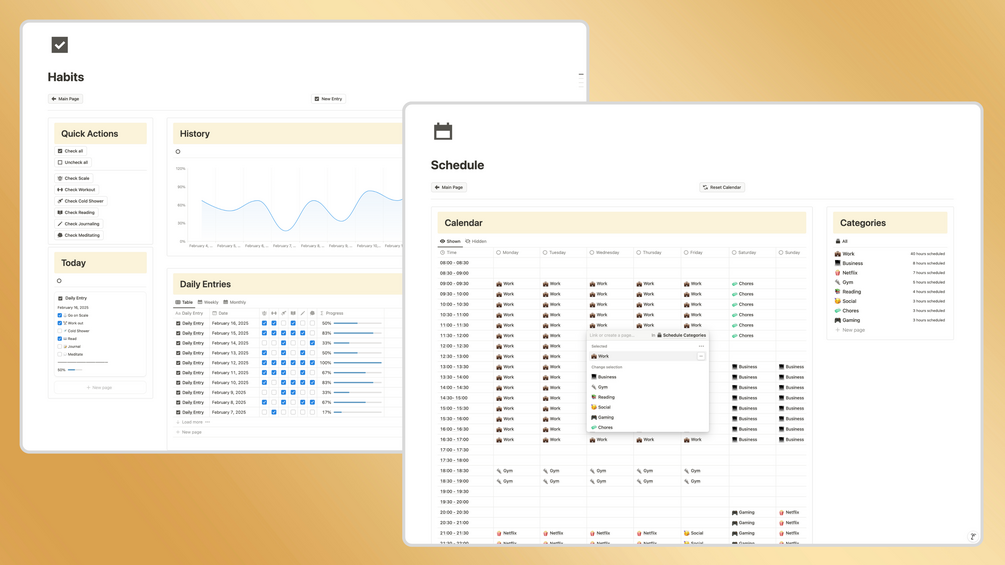Select the Table tab in Daily Entries
Viewport: 1005px width, 565px height.
click(x=185, y=302)
